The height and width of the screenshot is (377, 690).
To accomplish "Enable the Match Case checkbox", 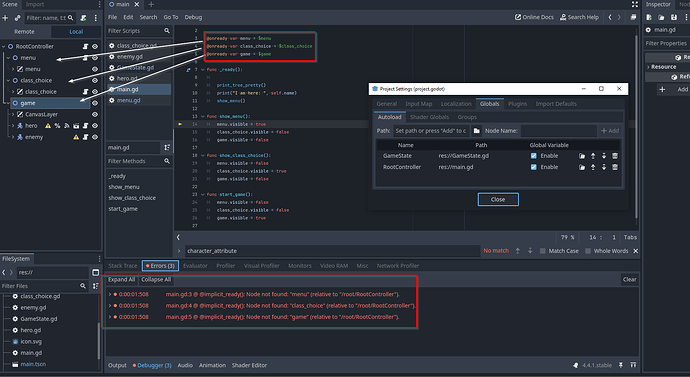I will click(x=543, y=251).
